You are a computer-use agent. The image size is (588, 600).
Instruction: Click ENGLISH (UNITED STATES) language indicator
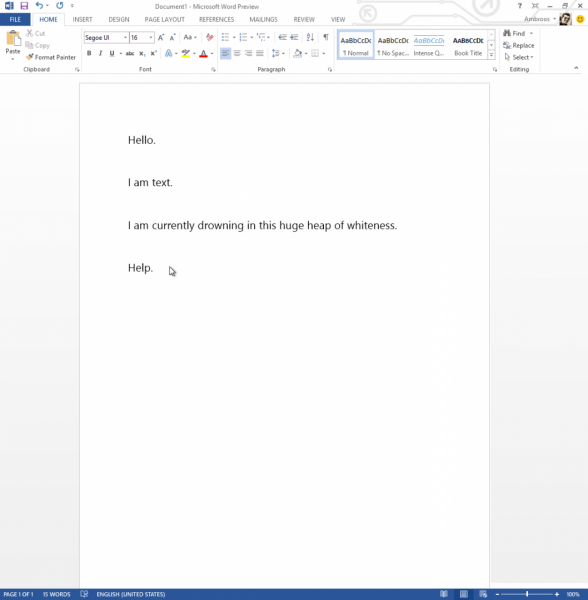coord(131,594)
